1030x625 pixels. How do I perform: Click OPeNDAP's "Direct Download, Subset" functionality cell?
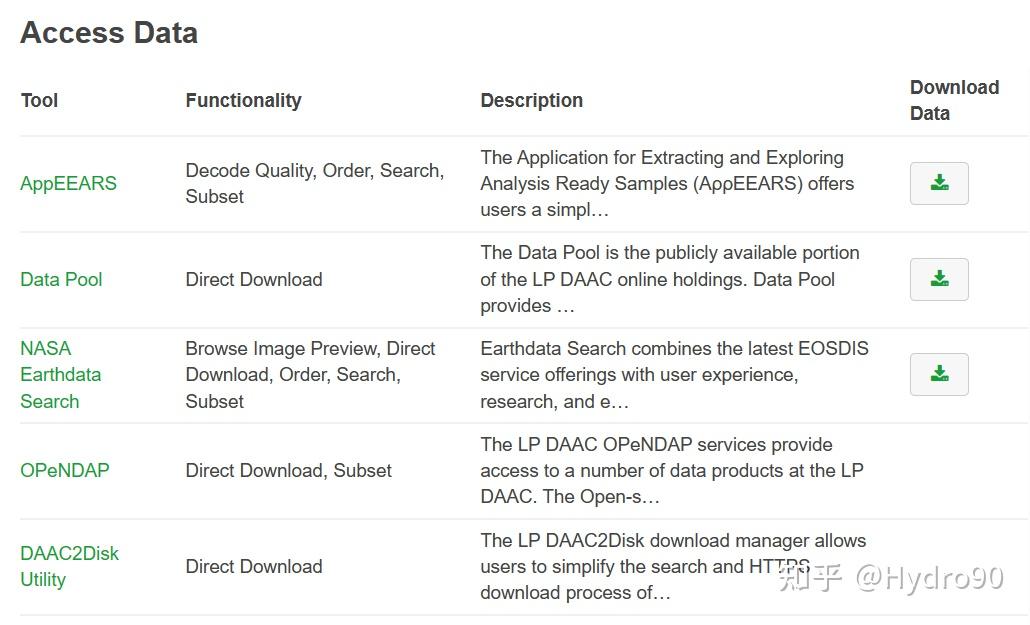288,470
